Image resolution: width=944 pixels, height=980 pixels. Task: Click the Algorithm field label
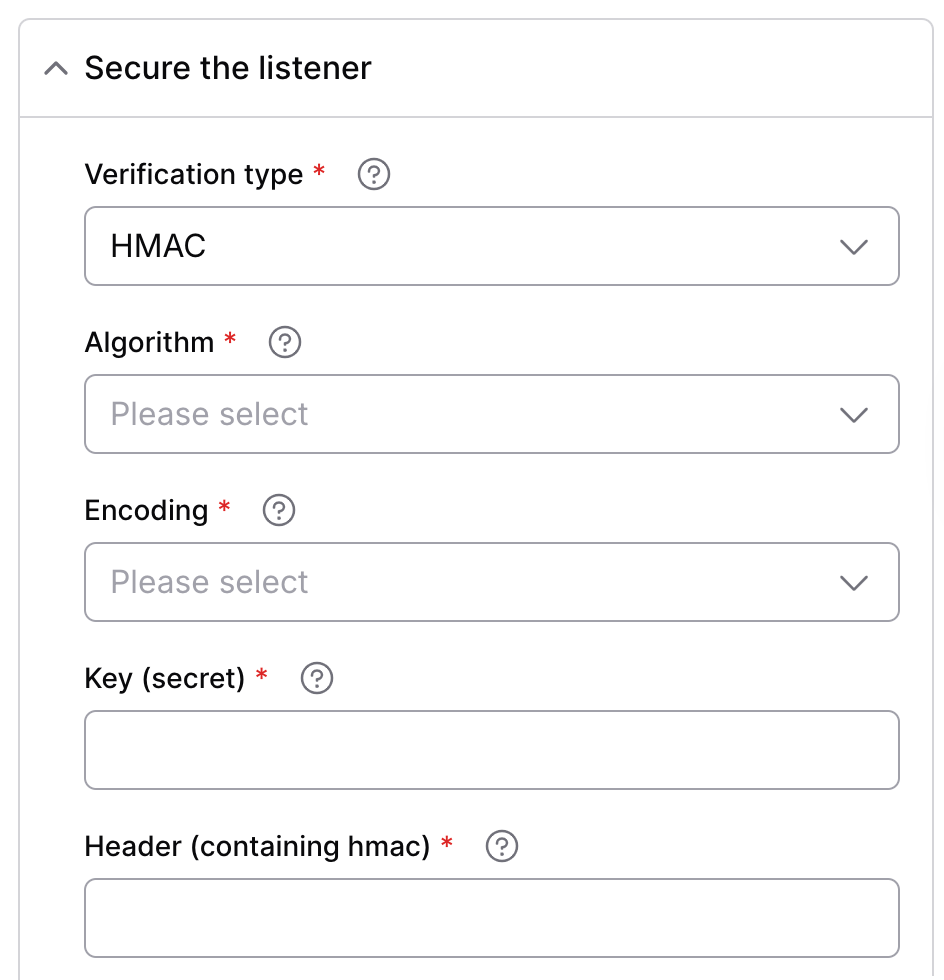point(149,342)
